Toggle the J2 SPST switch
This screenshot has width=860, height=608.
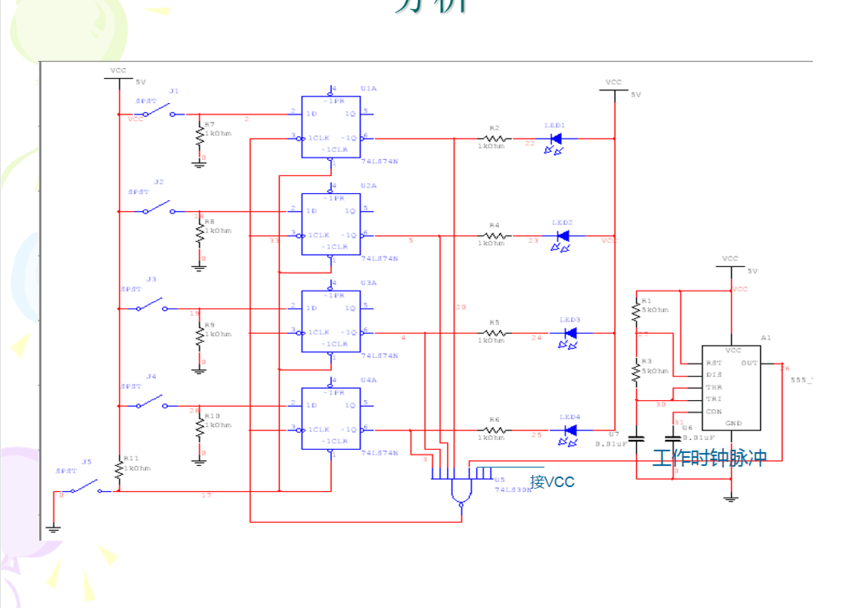point(155,209)
